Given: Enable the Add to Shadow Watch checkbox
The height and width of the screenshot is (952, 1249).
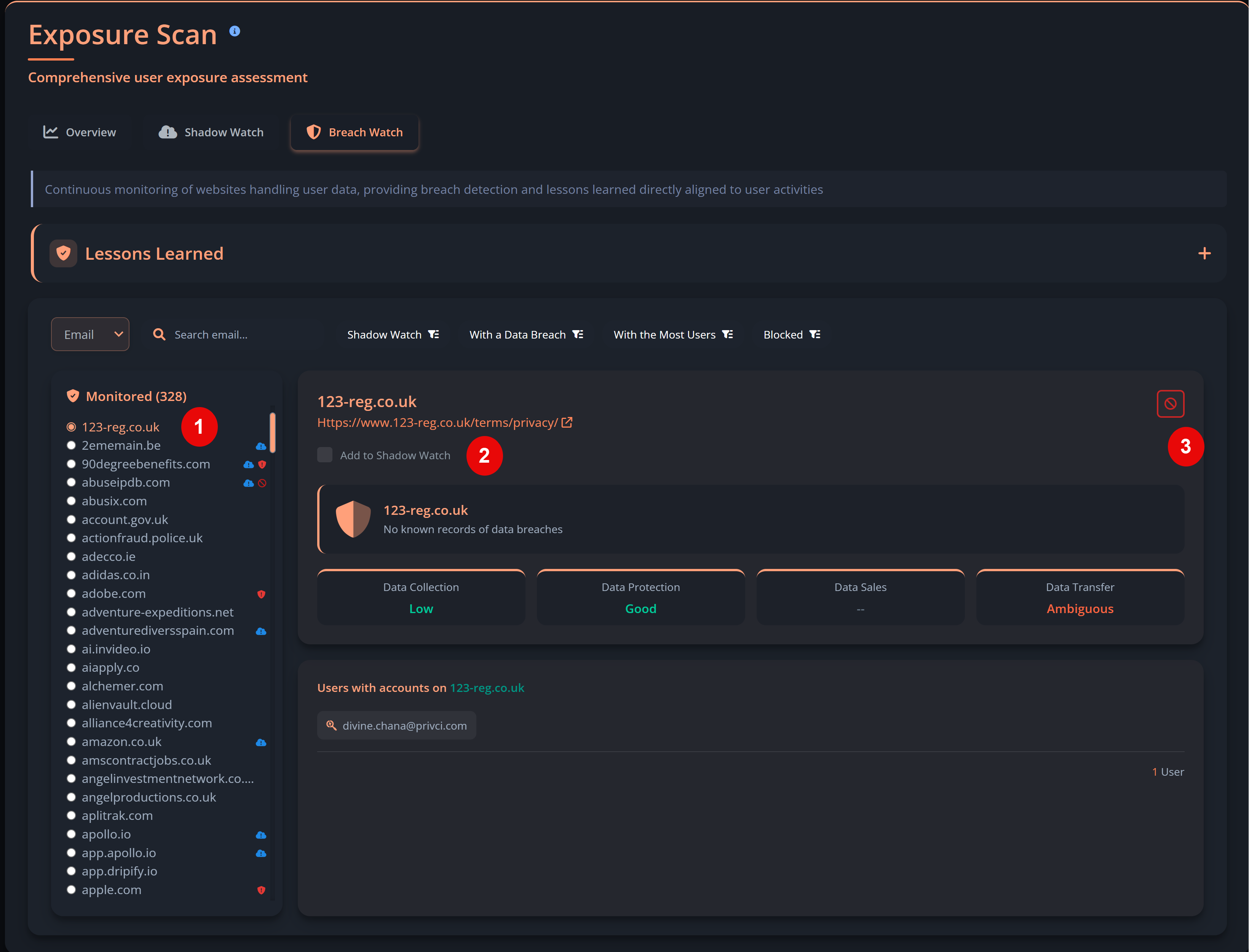Looking at the screenshot, I should coord(324,454).
